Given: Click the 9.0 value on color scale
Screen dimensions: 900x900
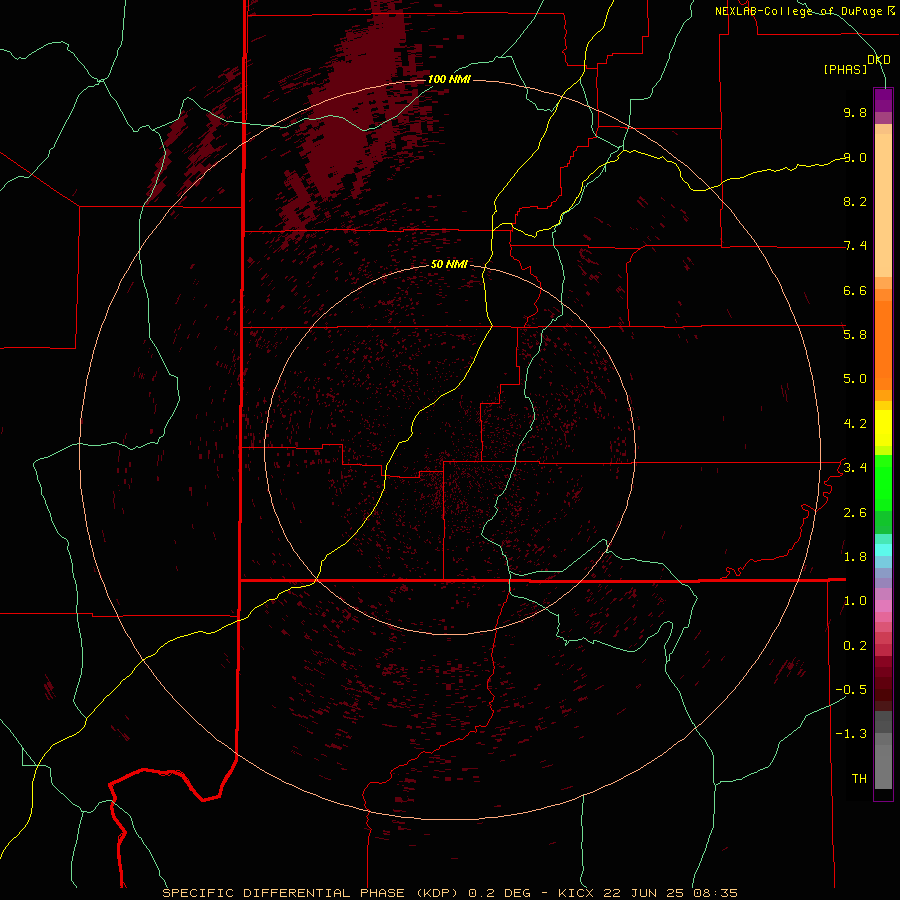Looking at the screenshot, I should click(855, 157).
